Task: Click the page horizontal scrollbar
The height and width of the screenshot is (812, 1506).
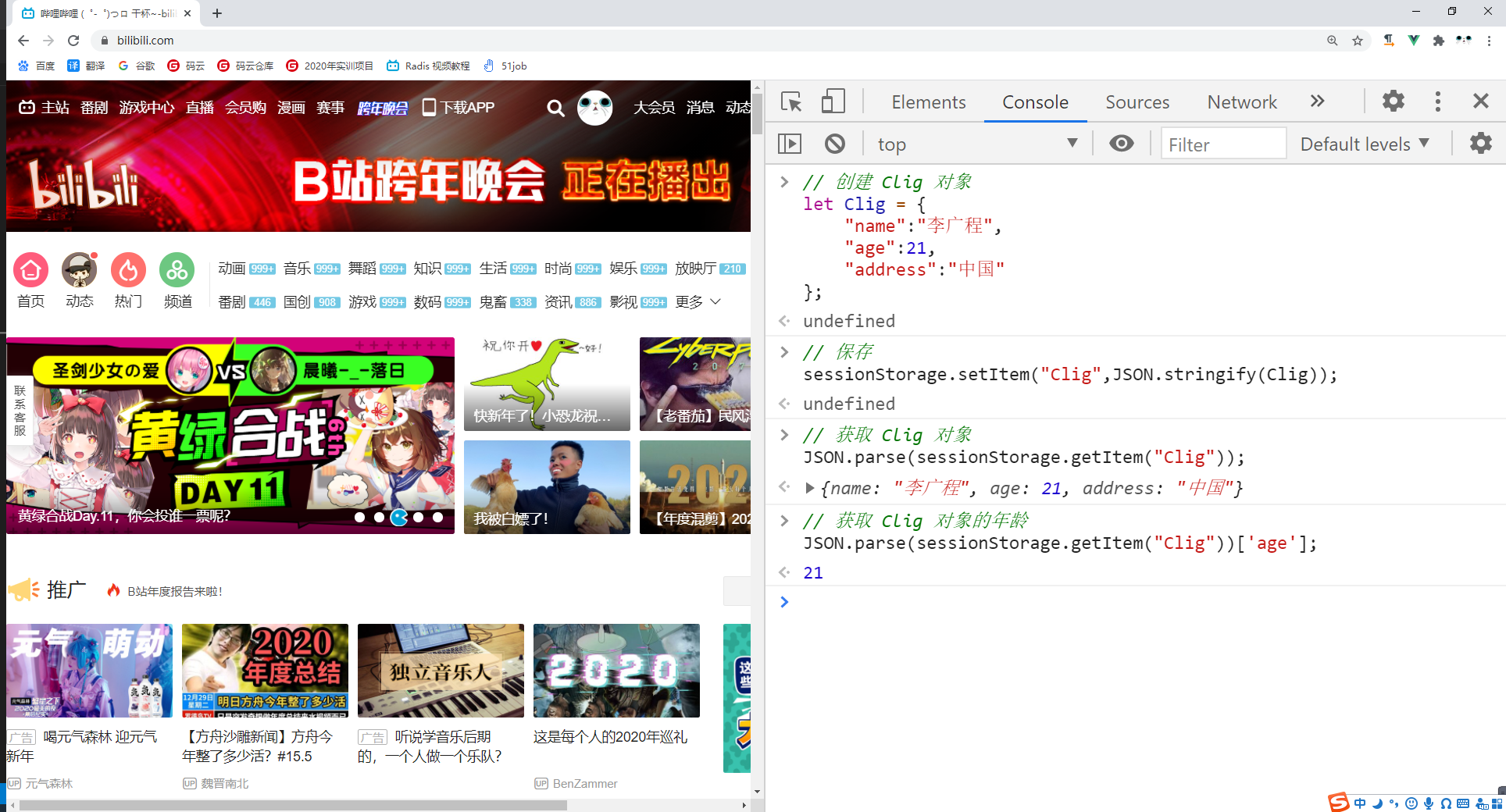Action: click(293, 805)
